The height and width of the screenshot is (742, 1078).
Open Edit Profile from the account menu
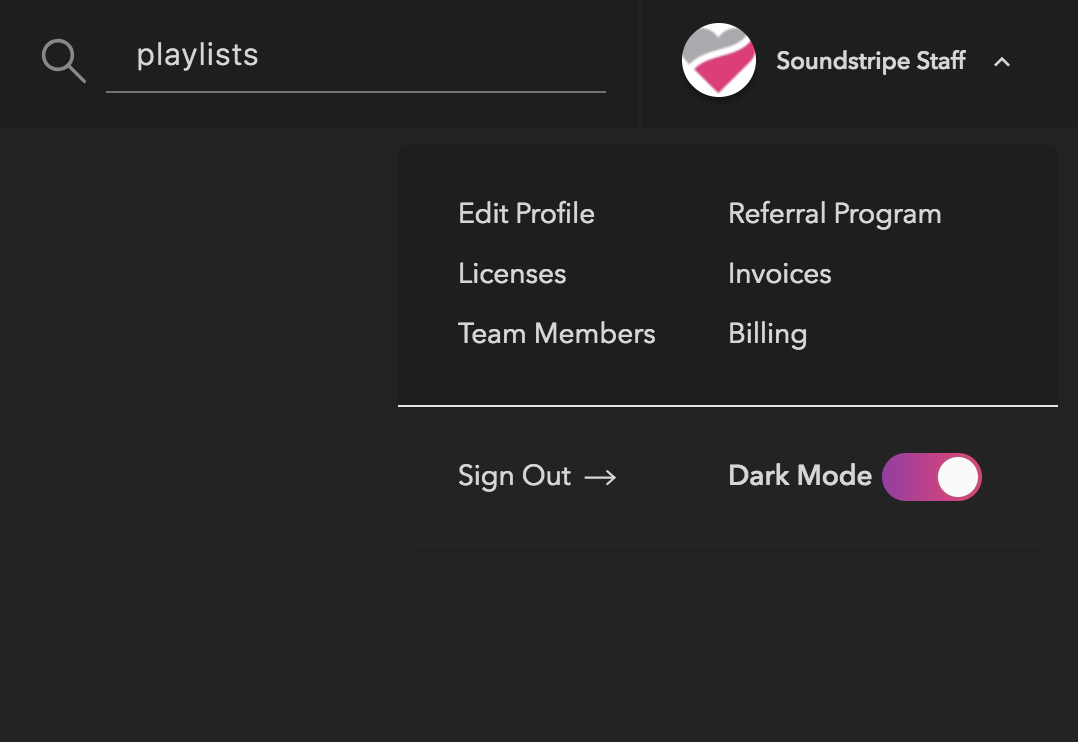[526, 214]
